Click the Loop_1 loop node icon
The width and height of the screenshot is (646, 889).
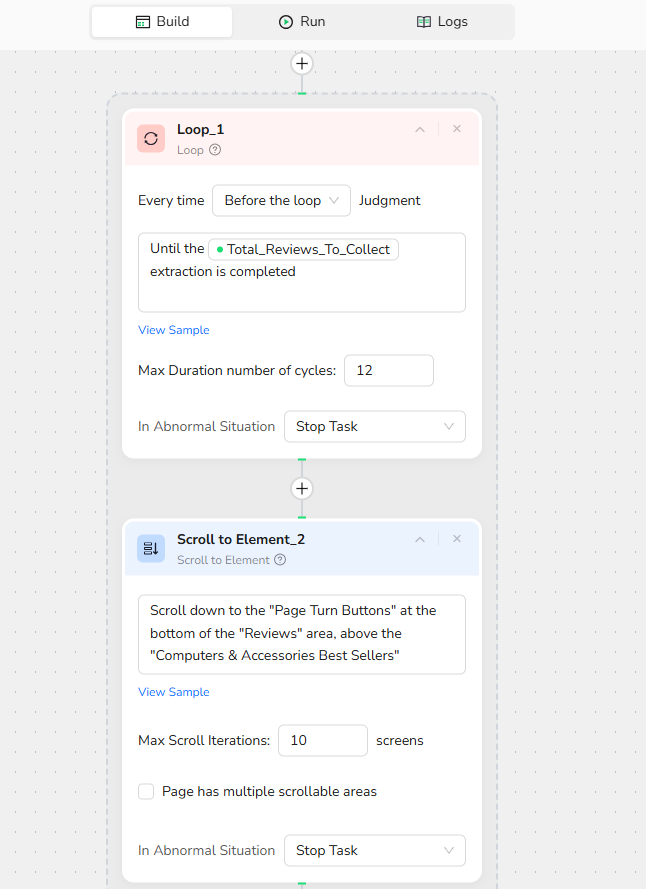(x=151, y=138)
